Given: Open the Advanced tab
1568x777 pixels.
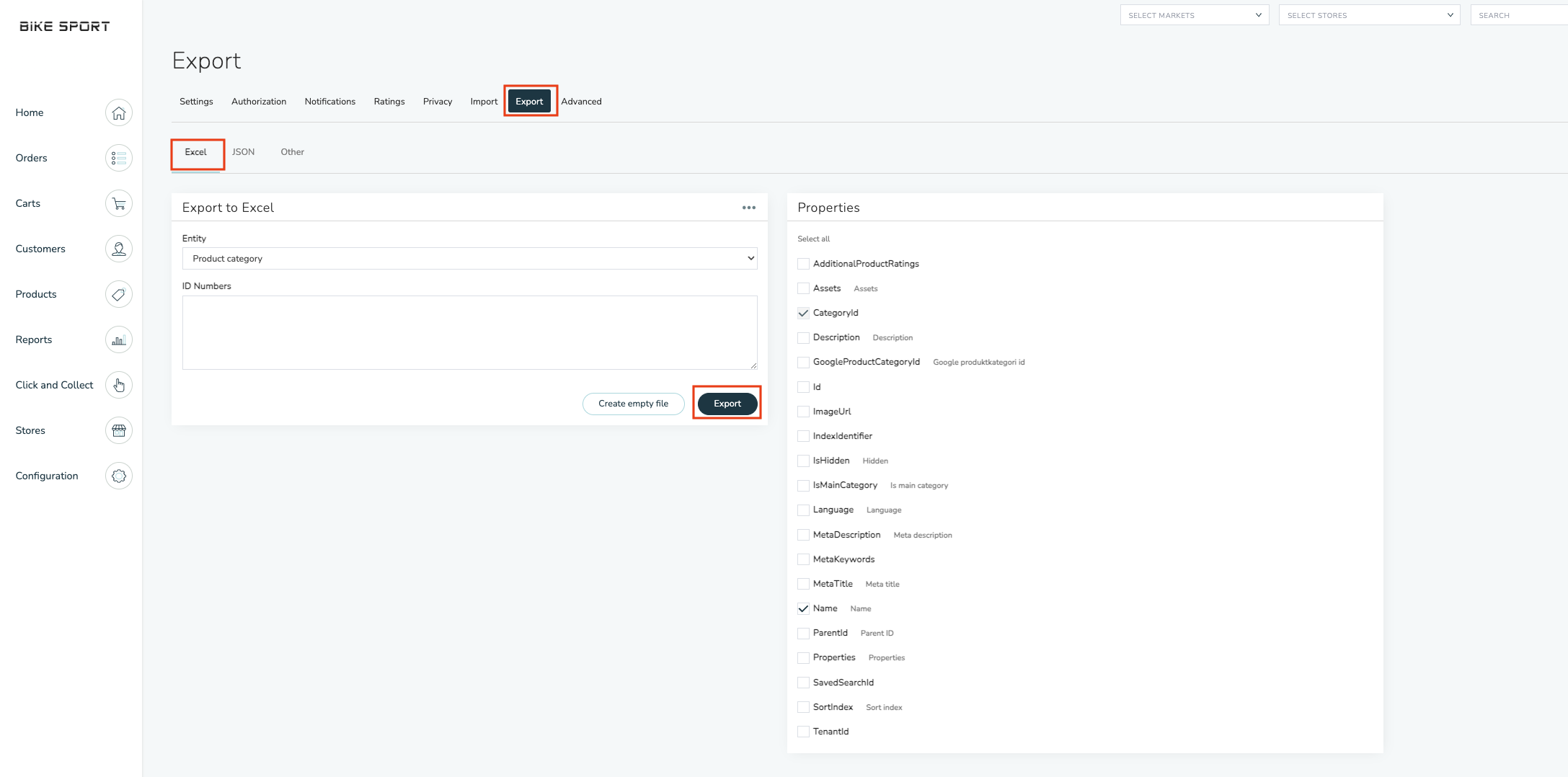Looking at the screenshot, I should 581,101.
